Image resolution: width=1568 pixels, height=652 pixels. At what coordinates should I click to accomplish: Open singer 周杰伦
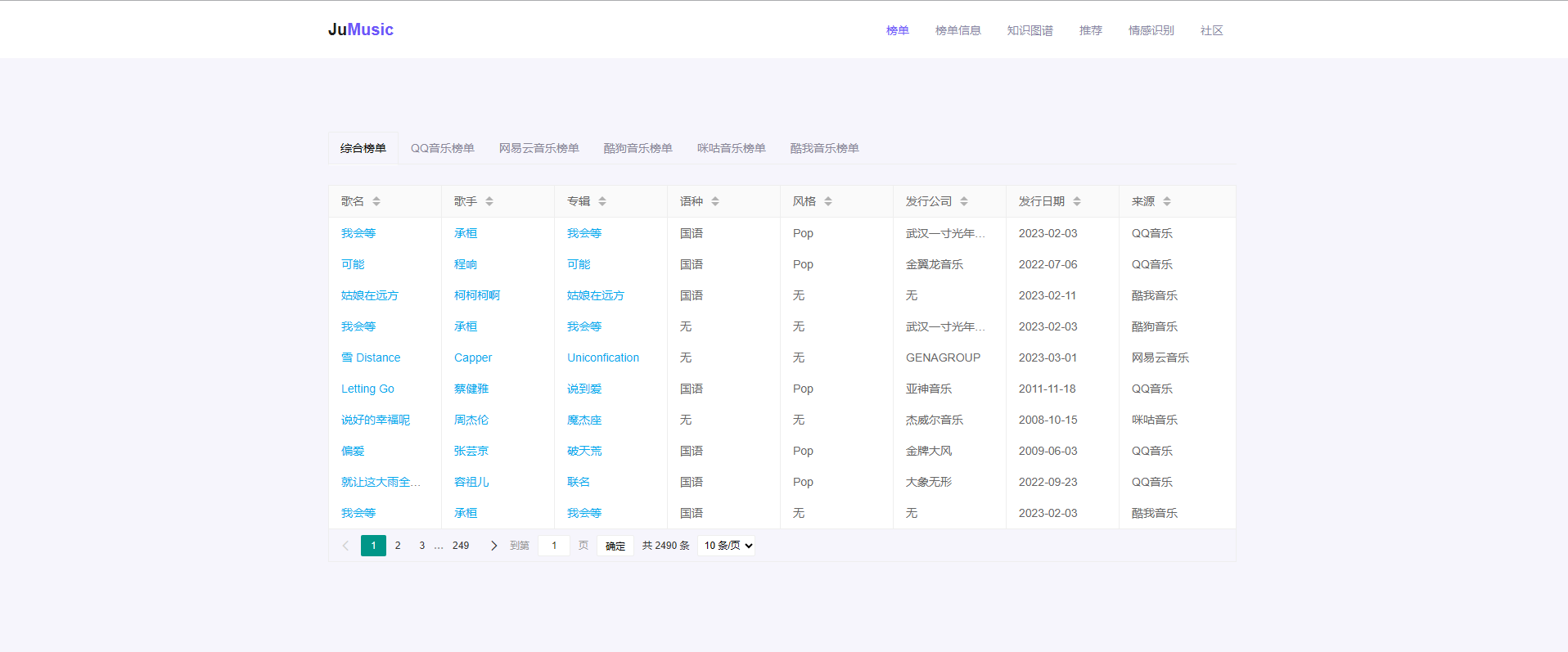471,420
